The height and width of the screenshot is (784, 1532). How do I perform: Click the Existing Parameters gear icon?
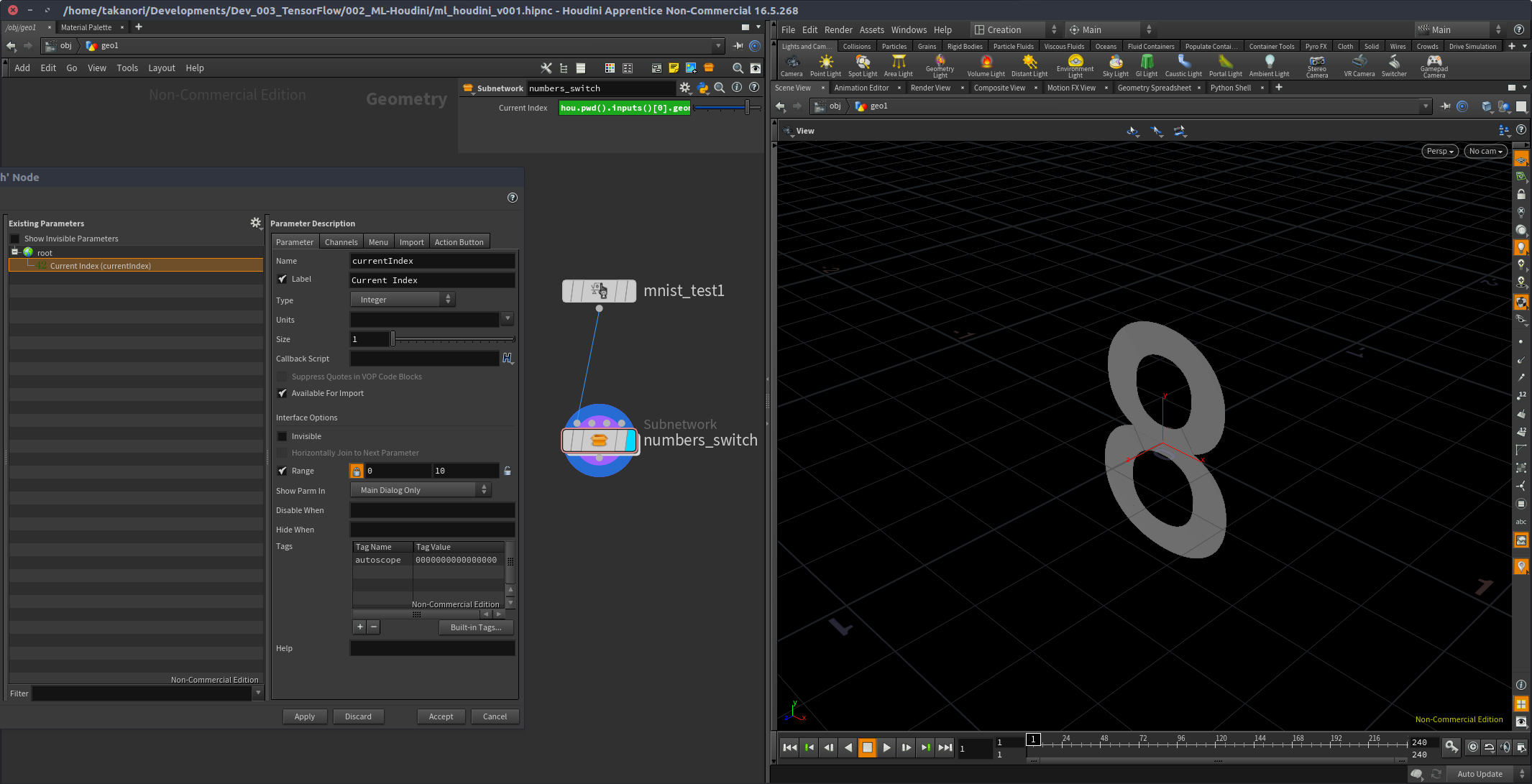[255, 223]
